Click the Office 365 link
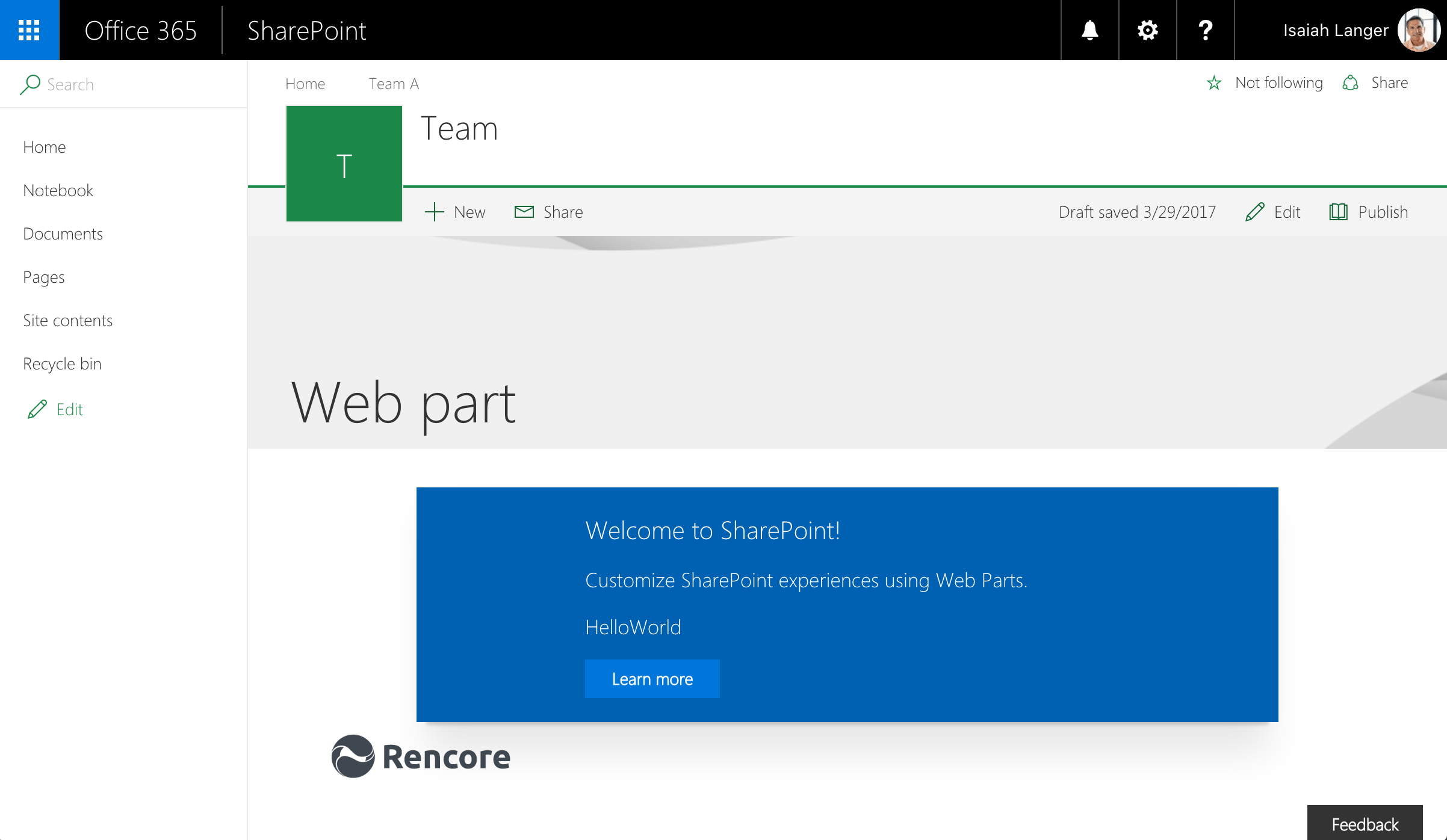Image resolution: width=1447 pixels, height=840 pixels. point(141,31)
